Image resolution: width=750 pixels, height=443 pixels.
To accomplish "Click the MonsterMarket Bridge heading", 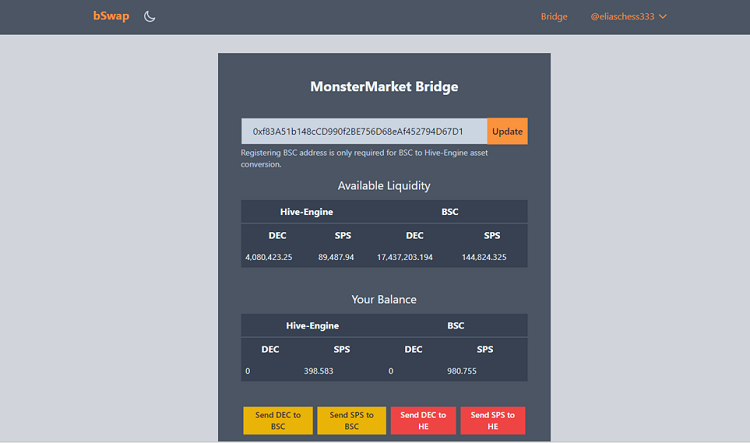I will click(x=384, y=87).
